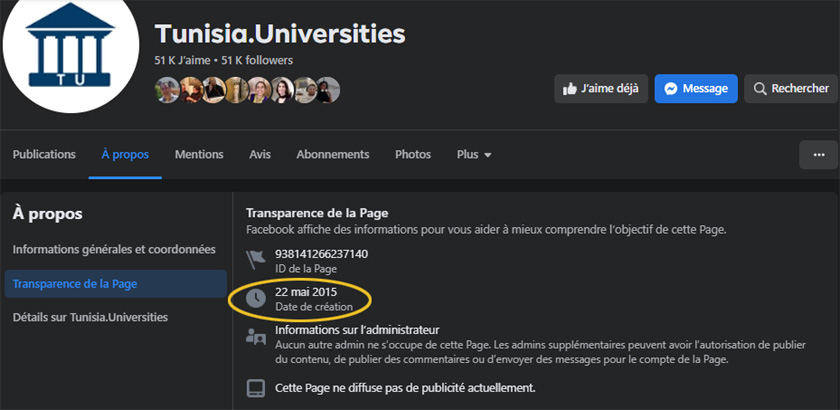Expand the Plus dropdown menu
This screenshot has height=410, width=840.
tap(474, 155)
